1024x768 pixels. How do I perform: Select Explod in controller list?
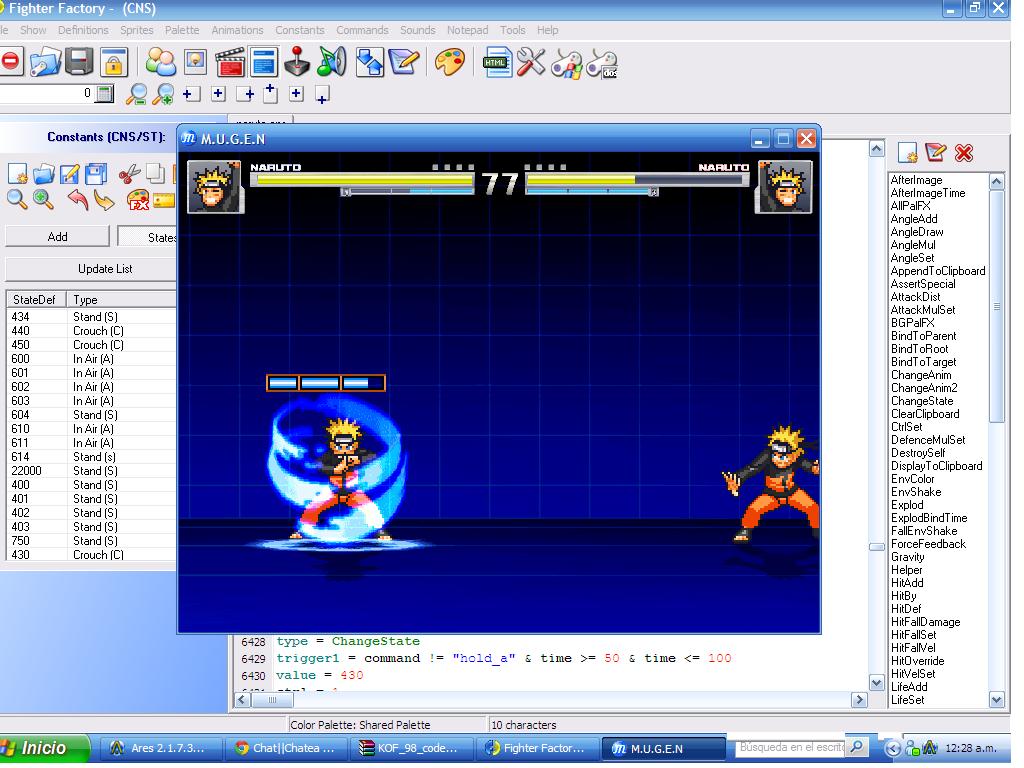[x=907, y=505]
